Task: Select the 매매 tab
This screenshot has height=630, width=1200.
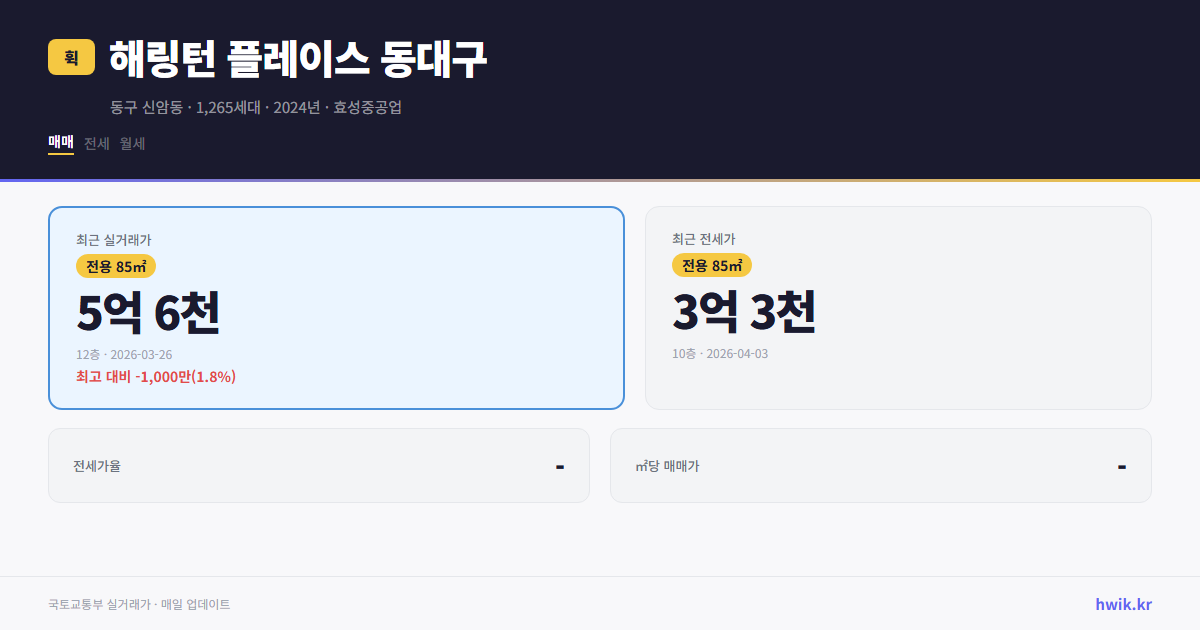Action: click(60, 143)
